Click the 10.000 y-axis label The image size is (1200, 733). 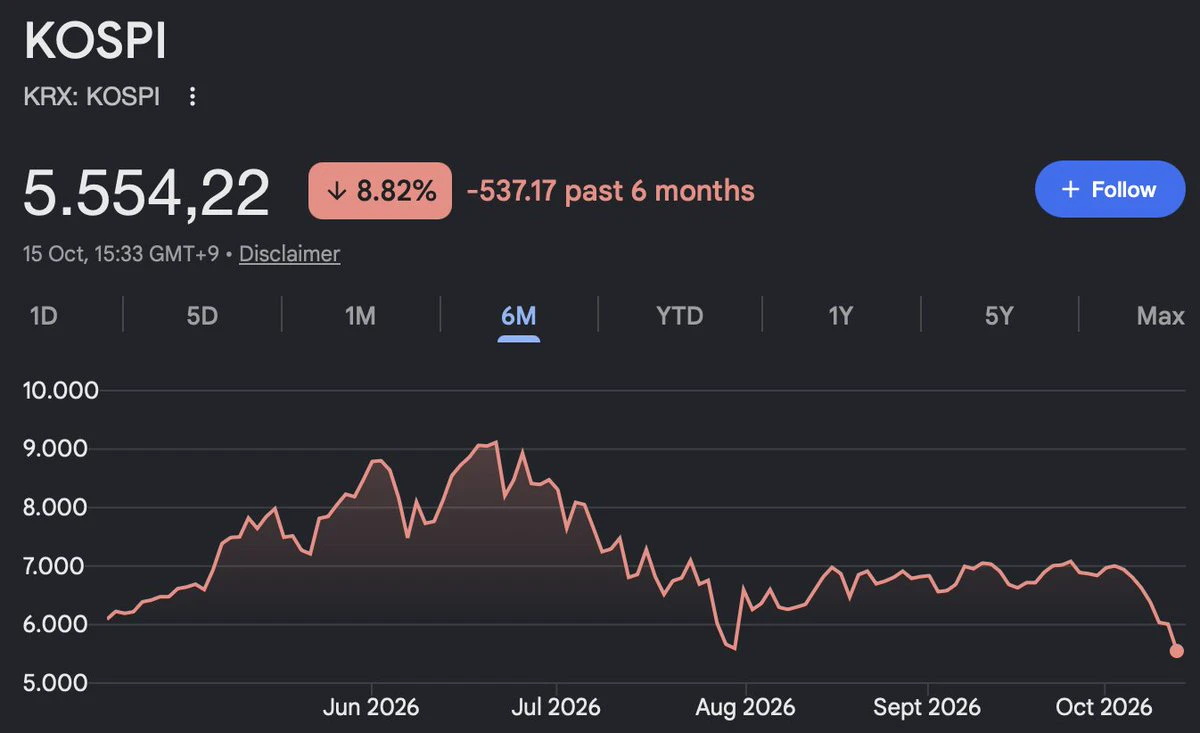pyautogui.click(x=61, y=390)
